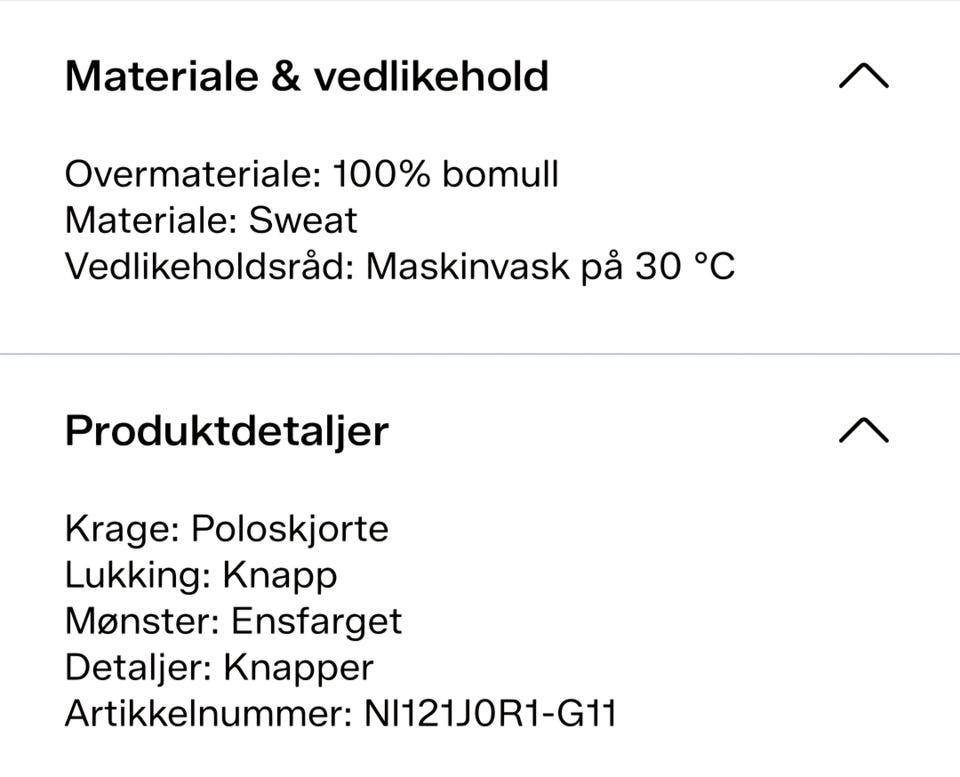Click the Knapper value text
This screenshot has height=777, width=960.
(x=298, y=667)
